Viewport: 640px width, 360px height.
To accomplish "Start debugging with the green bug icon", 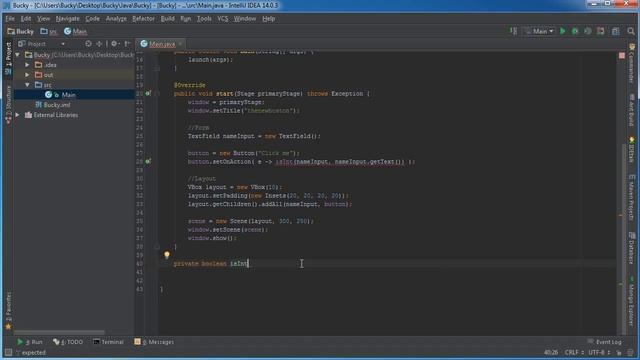I will [575, 31].
